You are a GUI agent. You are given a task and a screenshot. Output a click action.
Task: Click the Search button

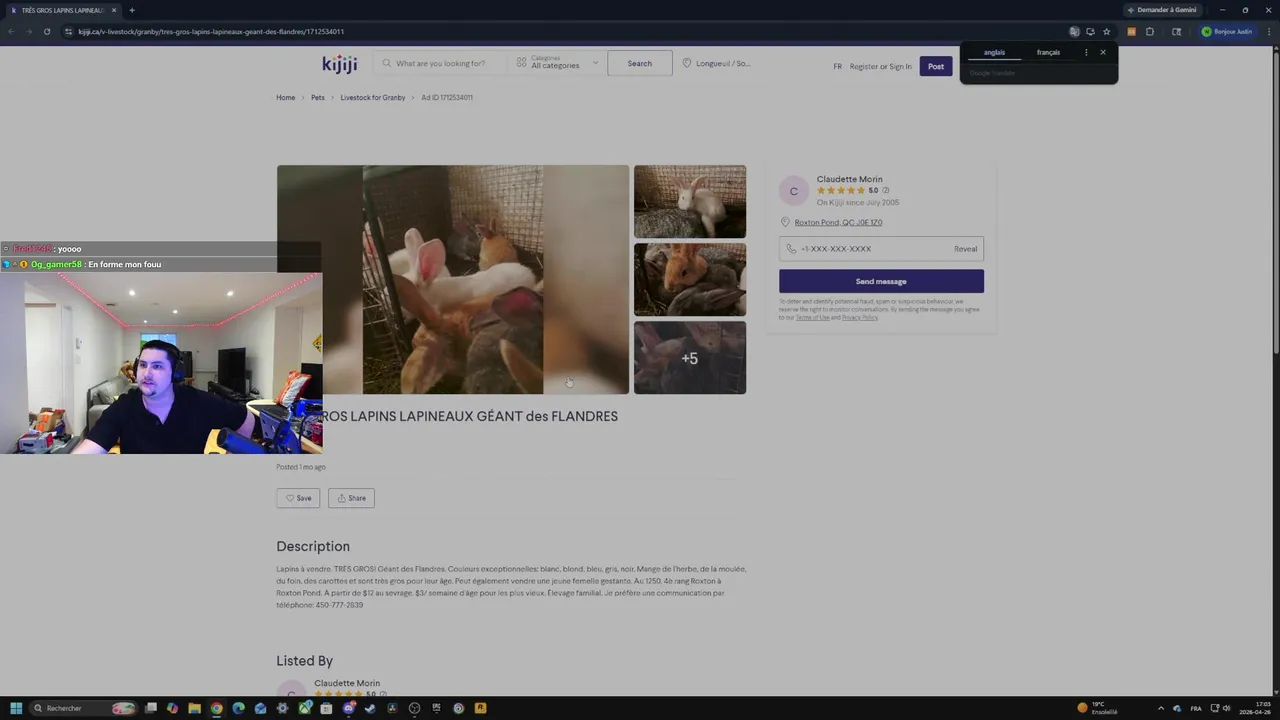click(x=640, y=63)
